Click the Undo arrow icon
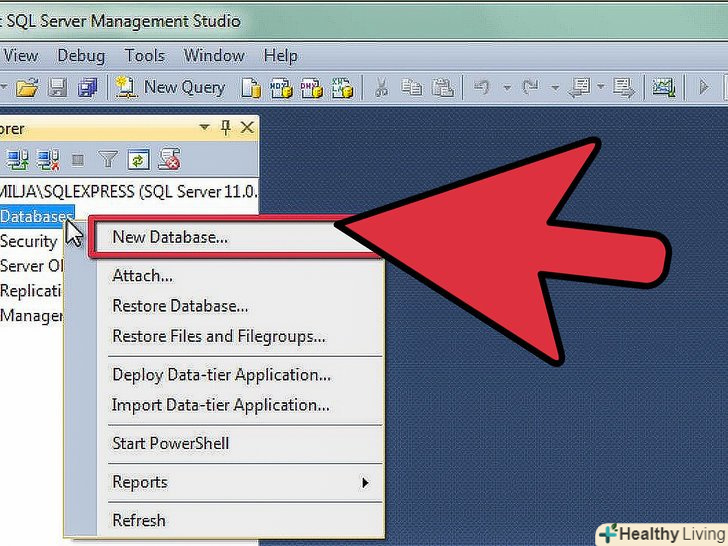The height and width of the screenshot is (546, 728). pyautogui.click(x=482, y=87)
